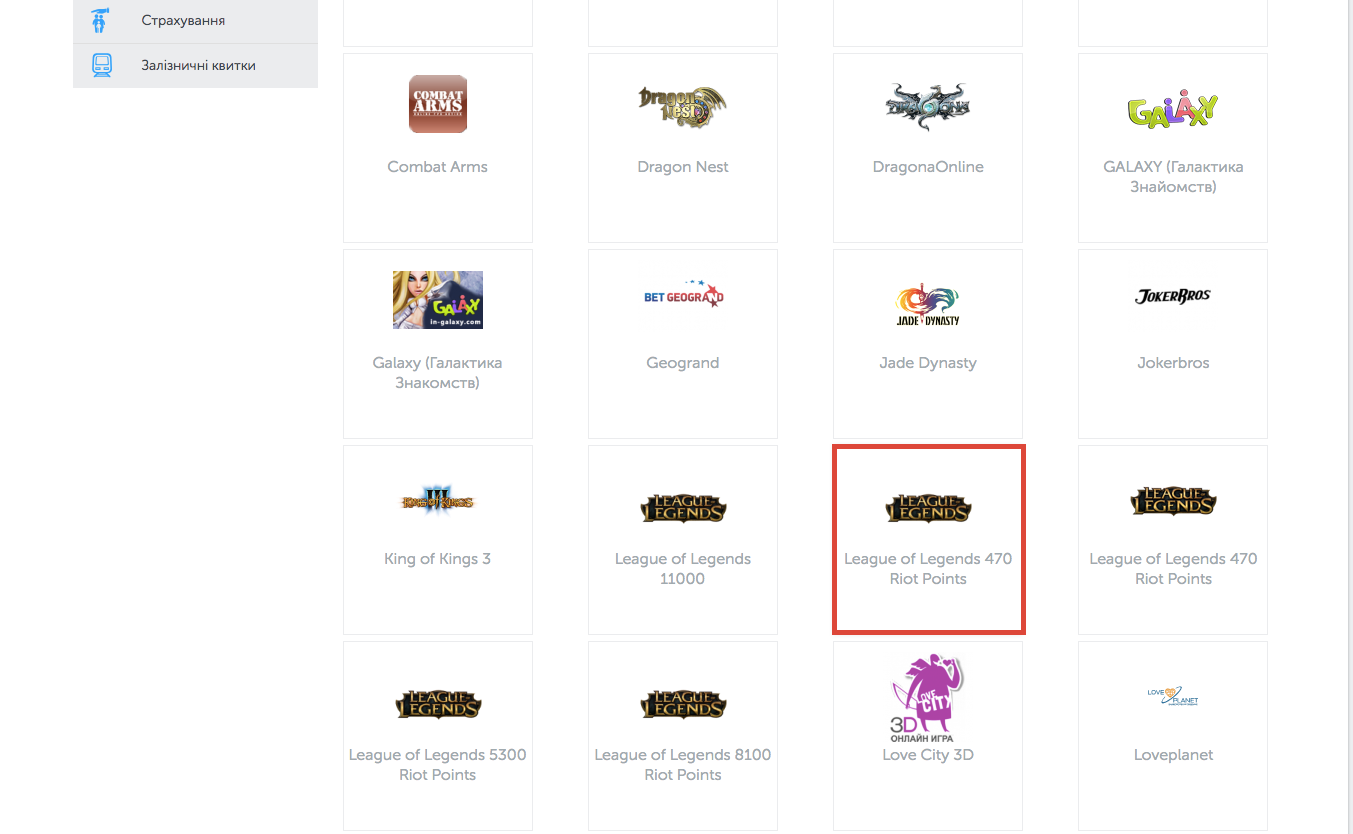The height and width of the screenshot is (834, 1353).
Task: Open the colorful GALAXY Знайомств logo
Action: click(1173, 110)
